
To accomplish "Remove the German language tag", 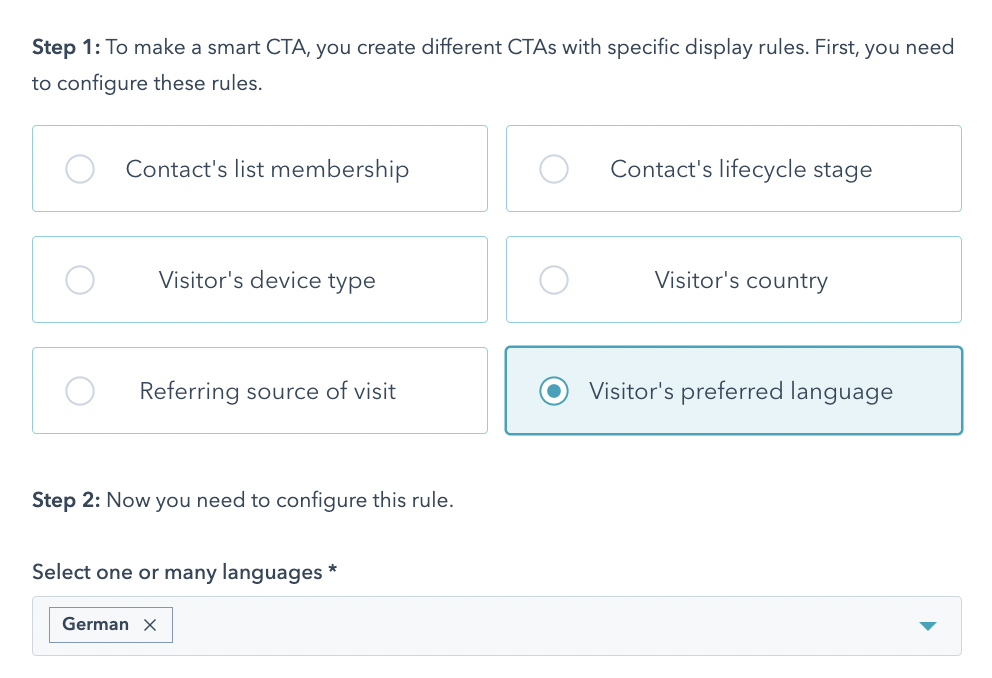I will click(150, 625).
